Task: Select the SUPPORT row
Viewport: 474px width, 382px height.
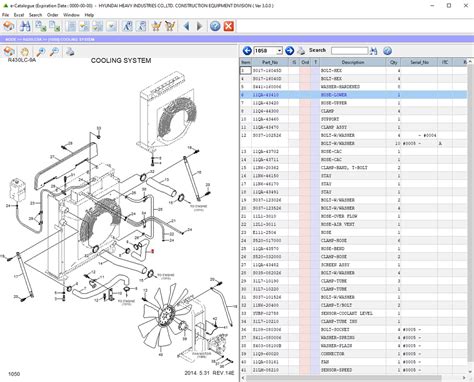Action: coord(354,119)
